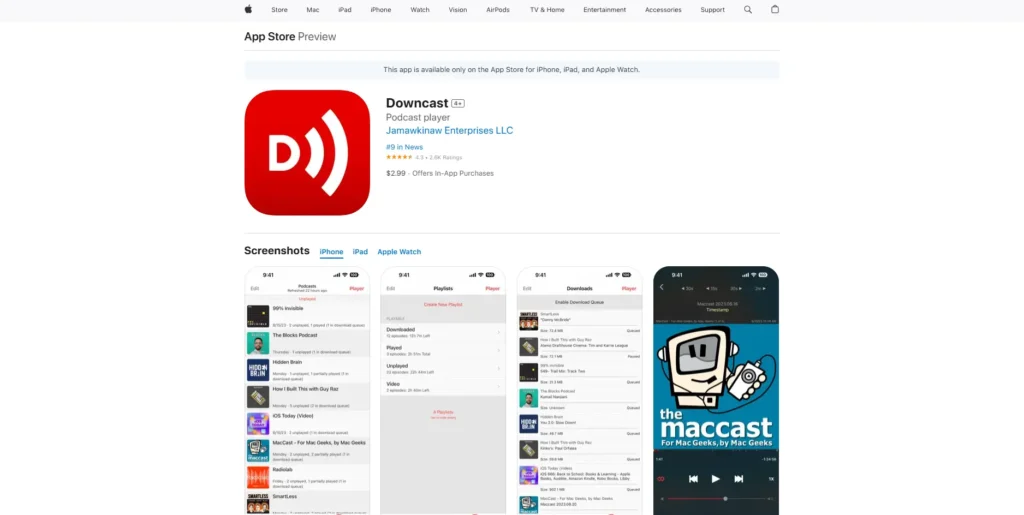Open the Mac menu item
Screen dimensions: 1024x515
313,10
